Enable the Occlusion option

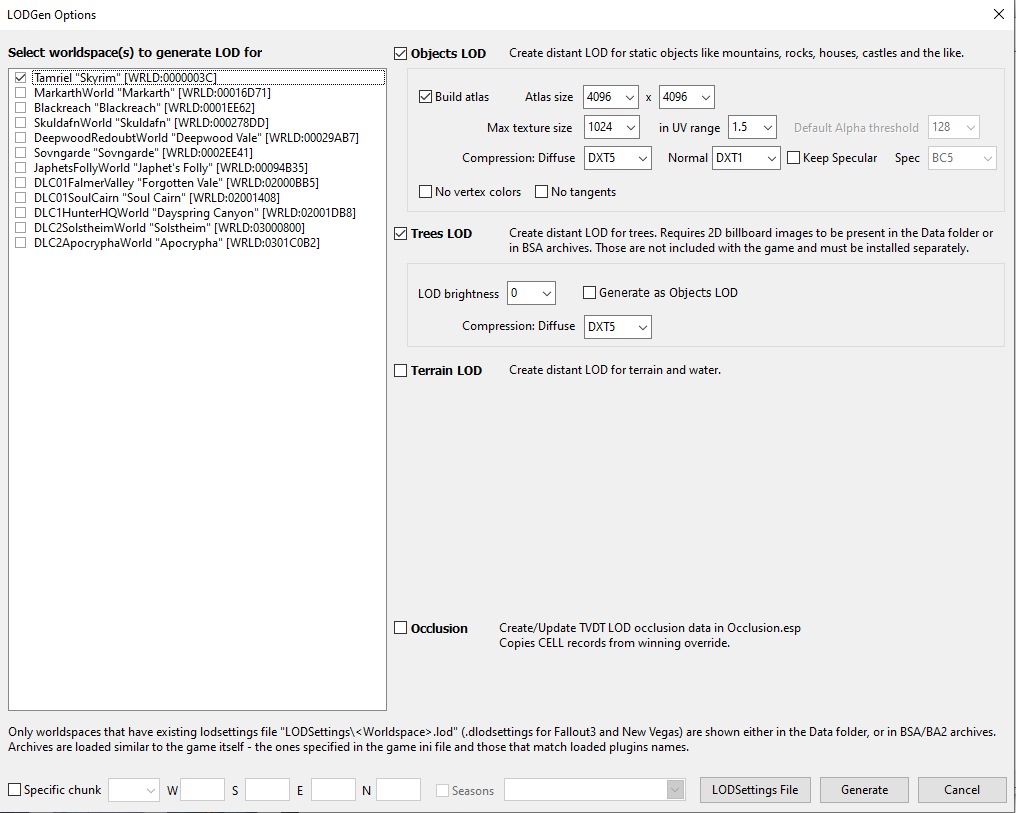tap(400, 628)
